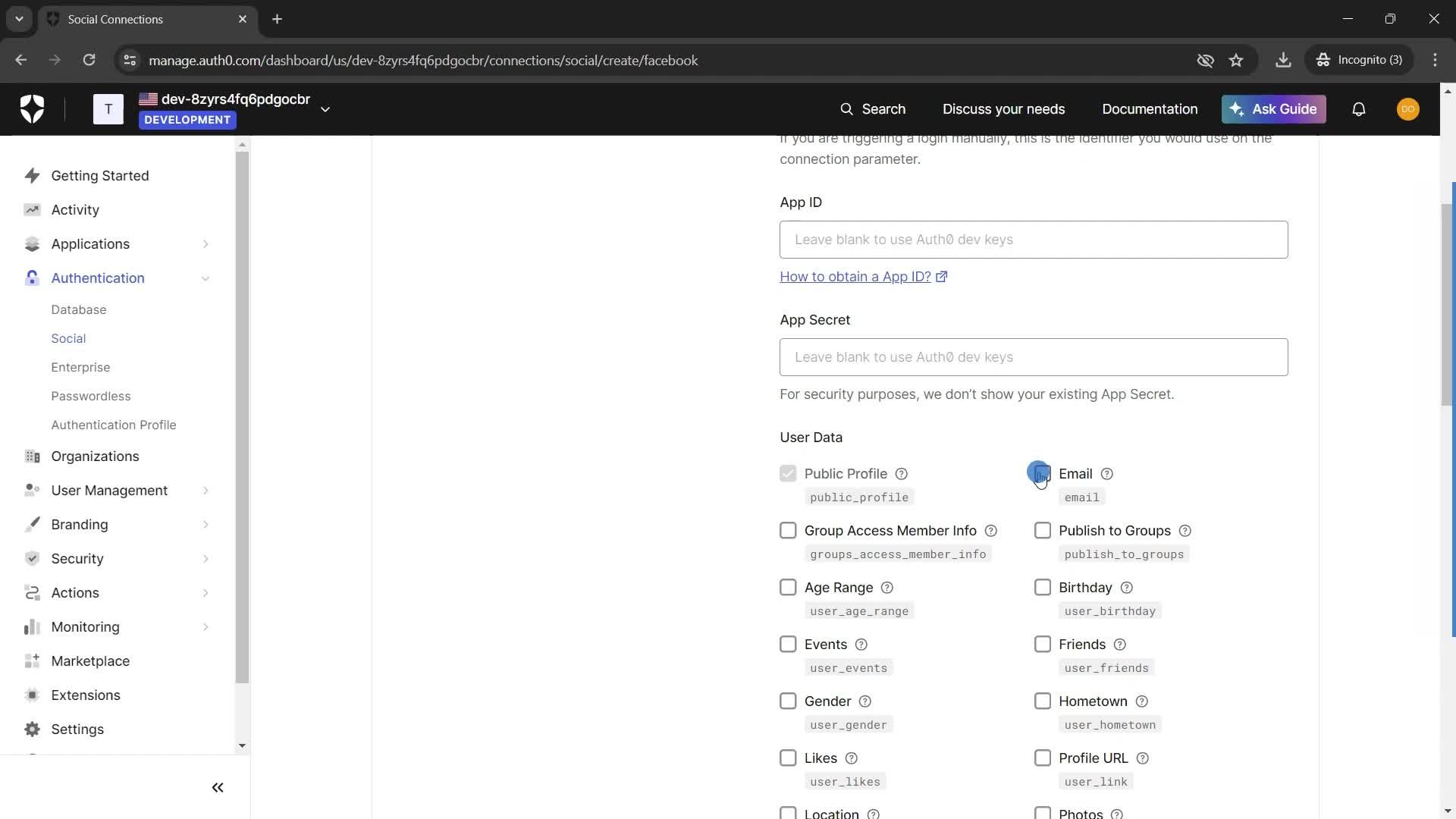
Task: Click the Settings gear icon
Action: coord(32,730)
